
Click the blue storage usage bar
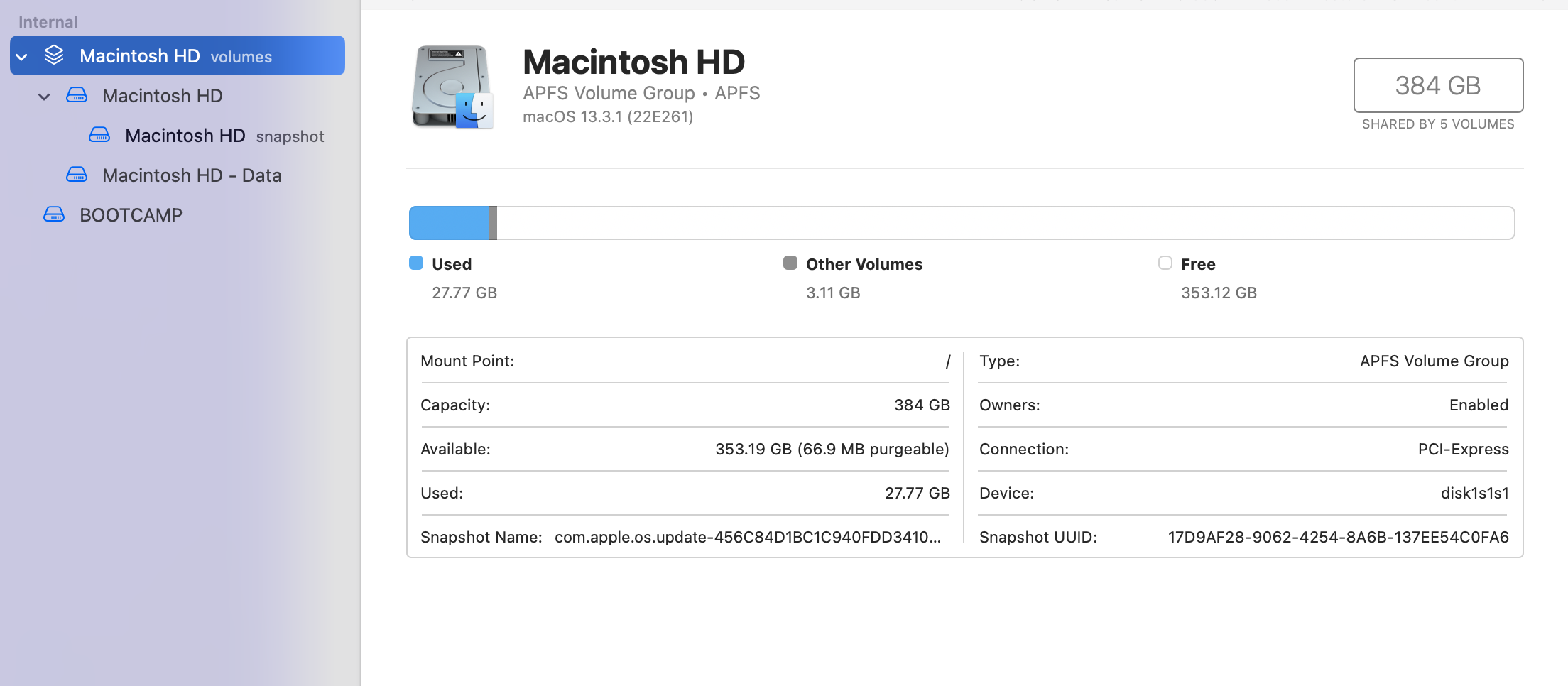pos(449,222)
